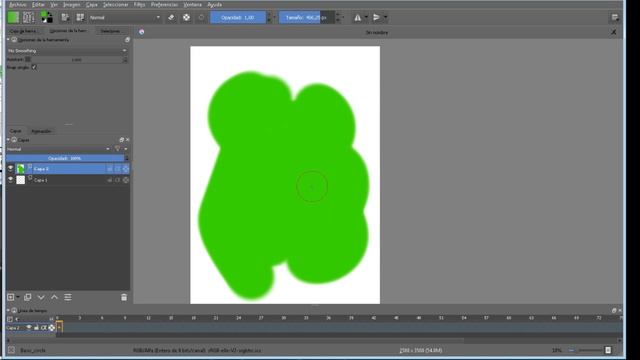Toggle visibility of Capa 2 in timeline
Image resolution: width=640 pixels, height=360 pixels.
(x=29, y=327)
